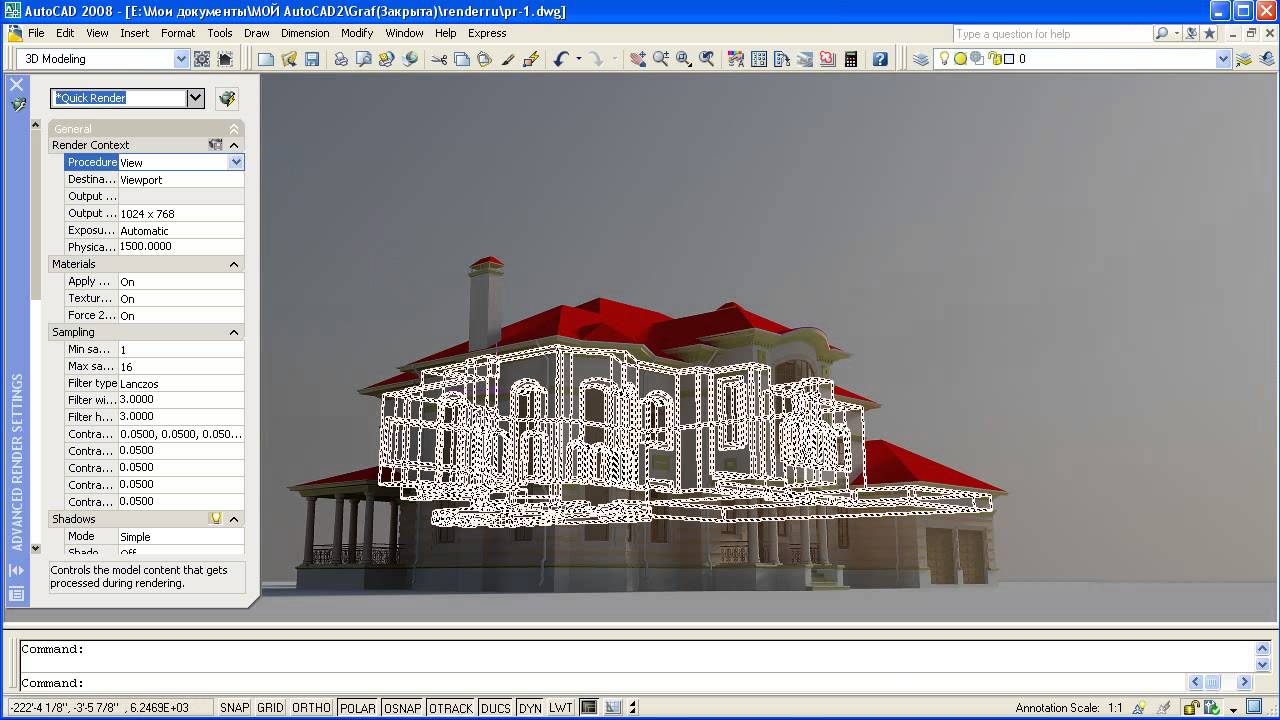Toggle GRID display in status bar
The width and height of the screenshot is (1280, 720).
(x=270, y=708)
